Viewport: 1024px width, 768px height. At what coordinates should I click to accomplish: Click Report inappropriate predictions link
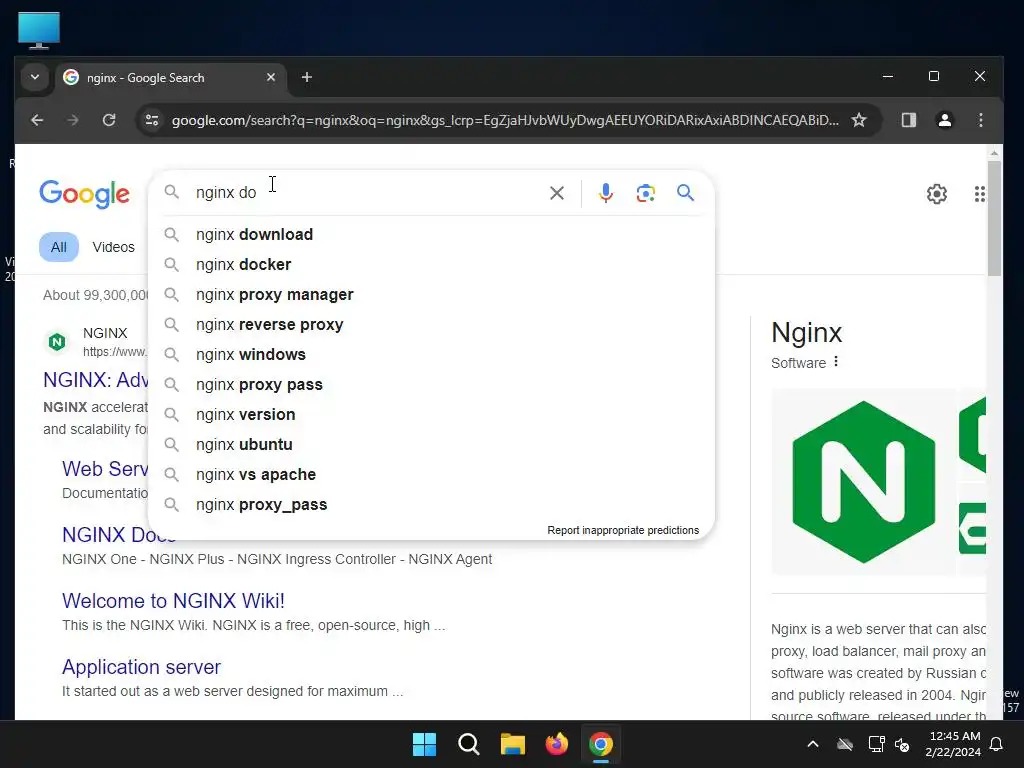[623, 530]
